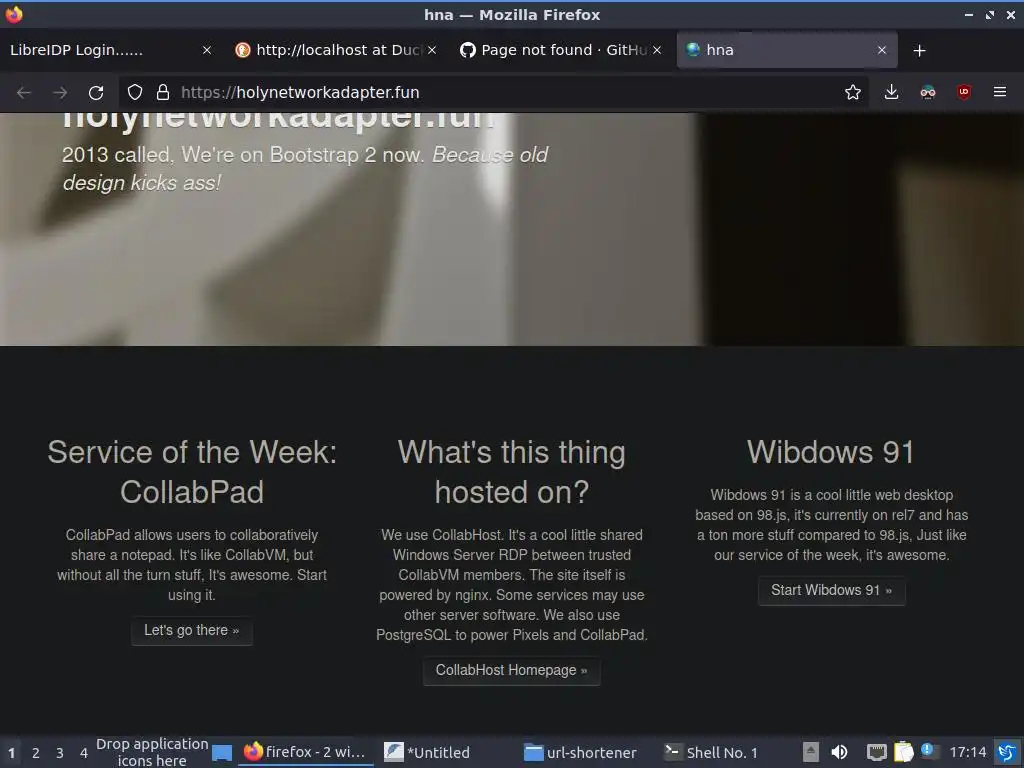Bookmark this page with the star
1024x768 pixels.
pos(852,93)
